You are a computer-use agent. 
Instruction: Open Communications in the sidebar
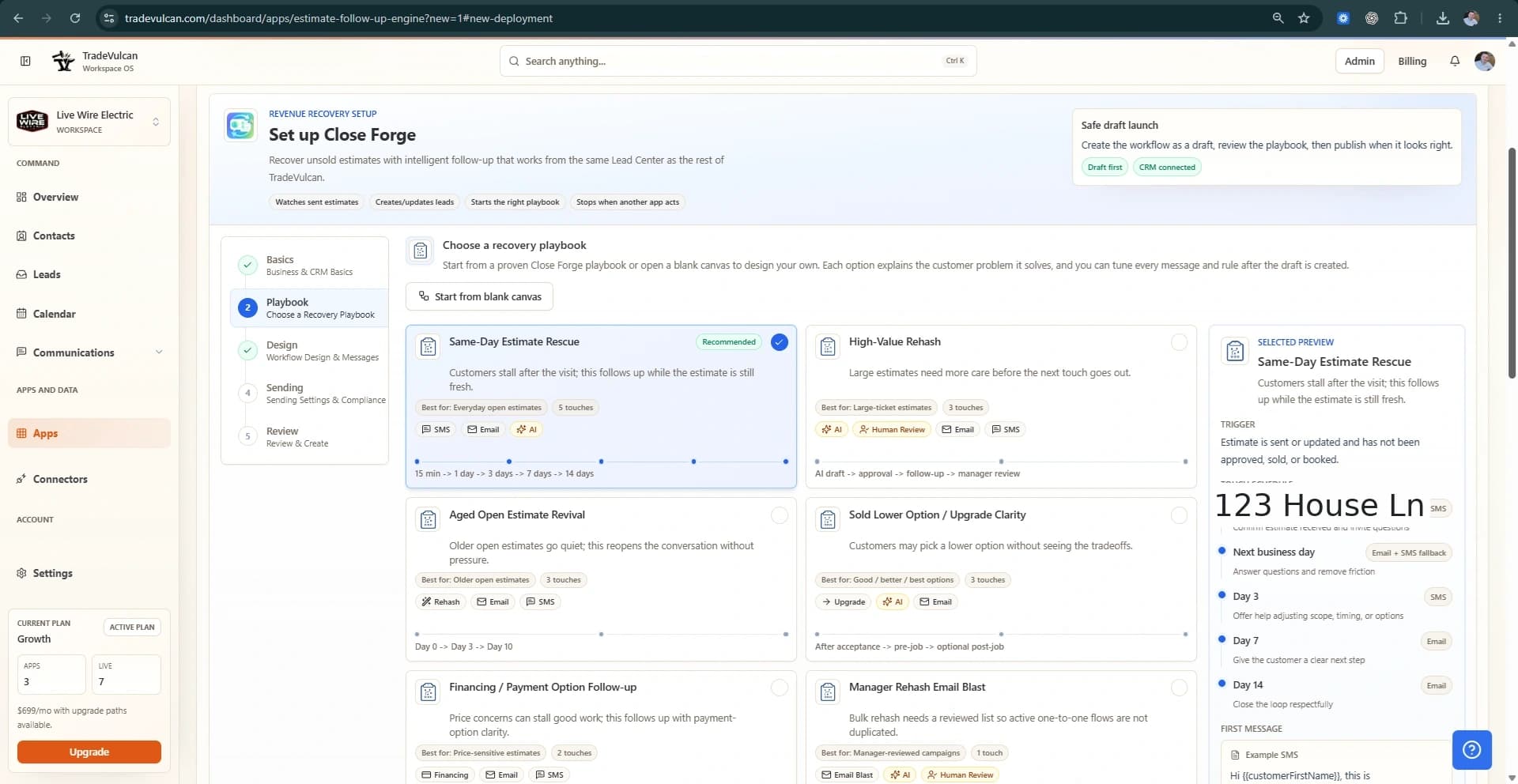[89, 352]
